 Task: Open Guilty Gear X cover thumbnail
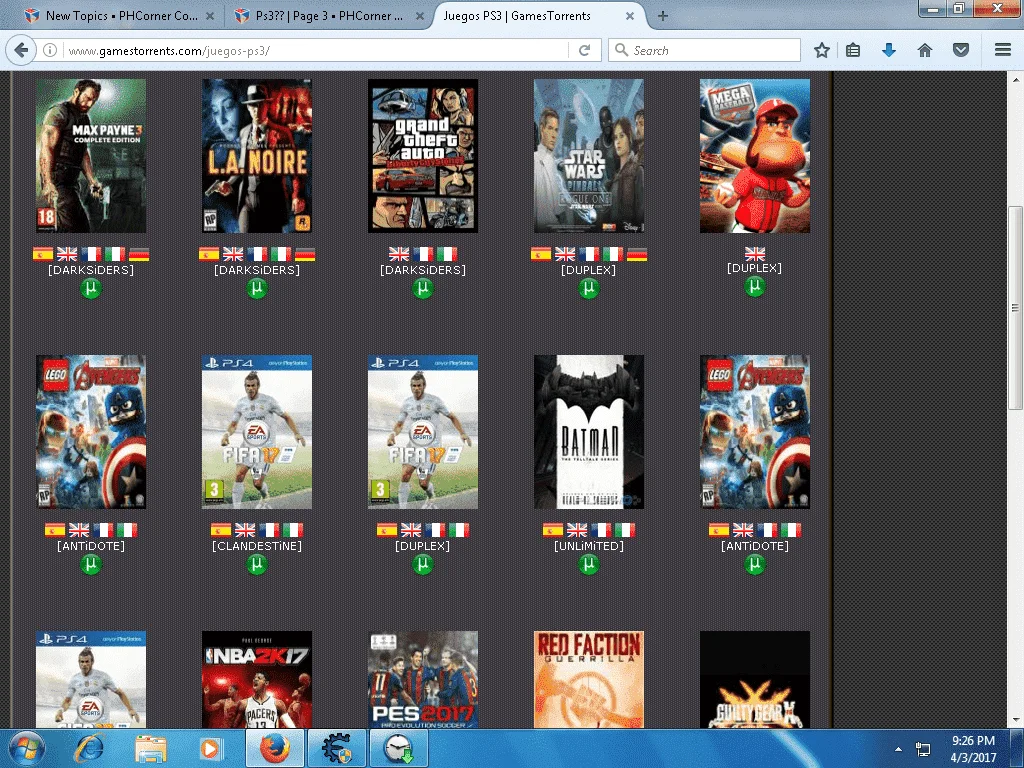(x=754, y=679)
